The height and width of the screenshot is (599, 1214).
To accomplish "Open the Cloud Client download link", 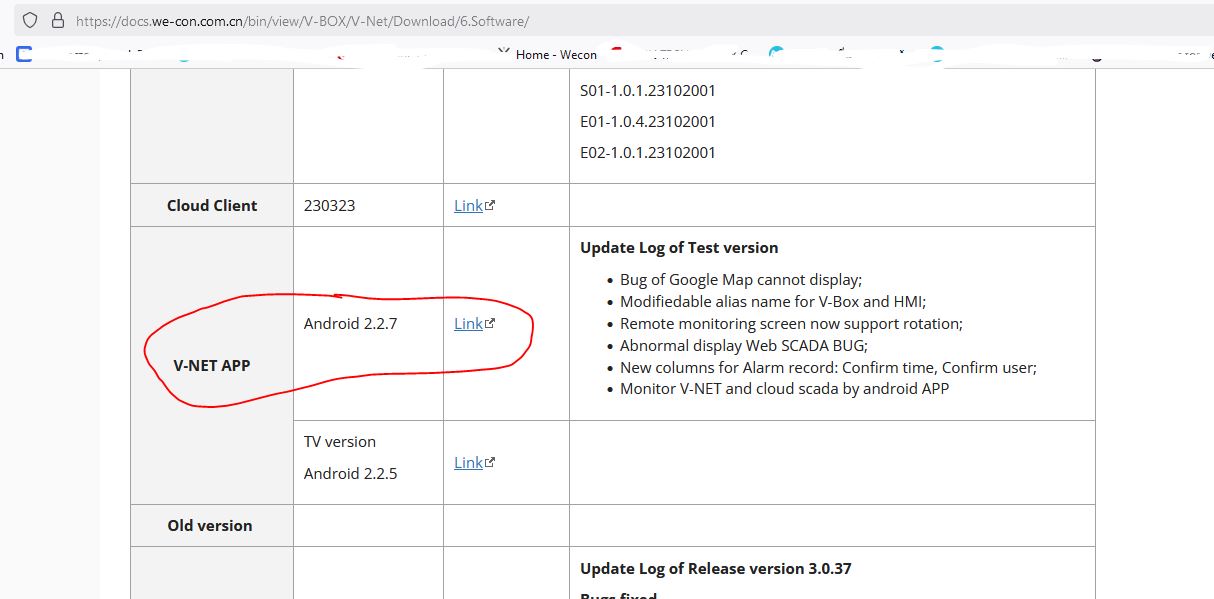I will 469,205.
